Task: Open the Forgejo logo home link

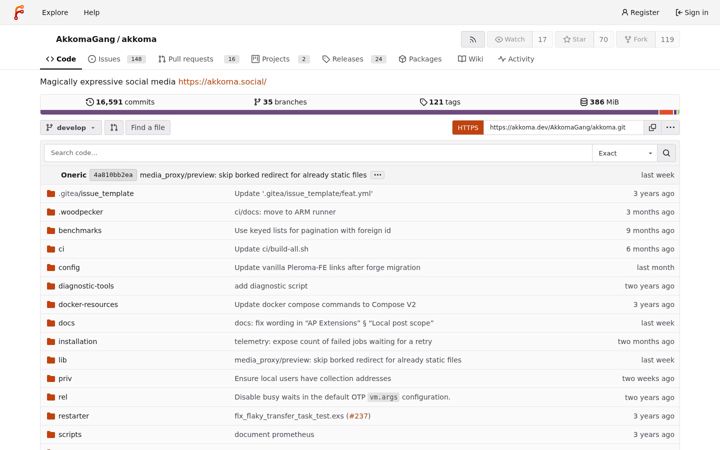Action: point(18,12)
